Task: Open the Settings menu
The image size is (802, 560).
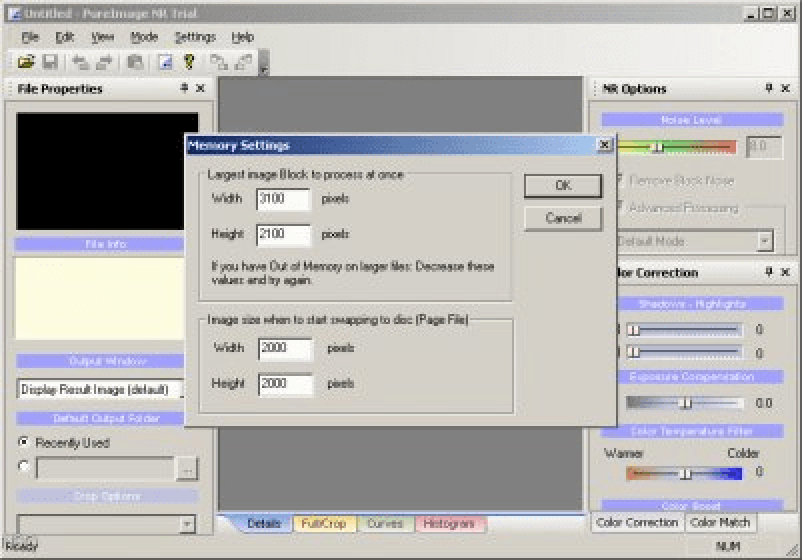Action: coord(195,37)
